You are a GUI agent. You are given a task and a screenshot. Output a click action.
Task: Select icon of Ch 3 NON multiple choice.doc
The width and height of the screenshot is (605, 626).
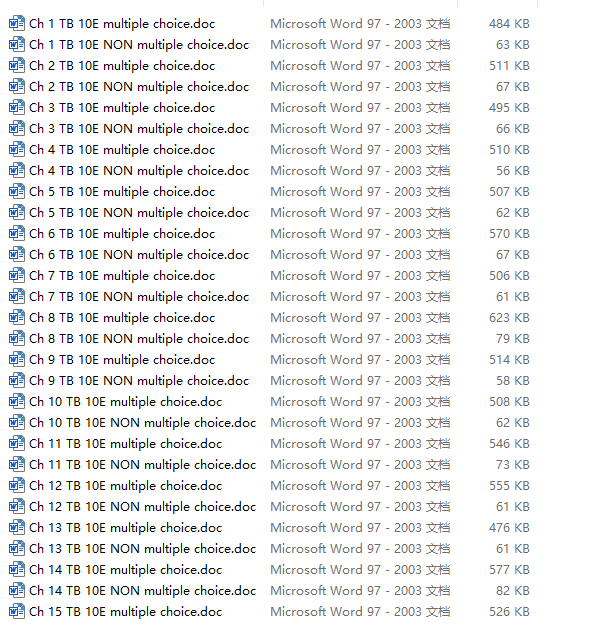[x=16, y=129]
